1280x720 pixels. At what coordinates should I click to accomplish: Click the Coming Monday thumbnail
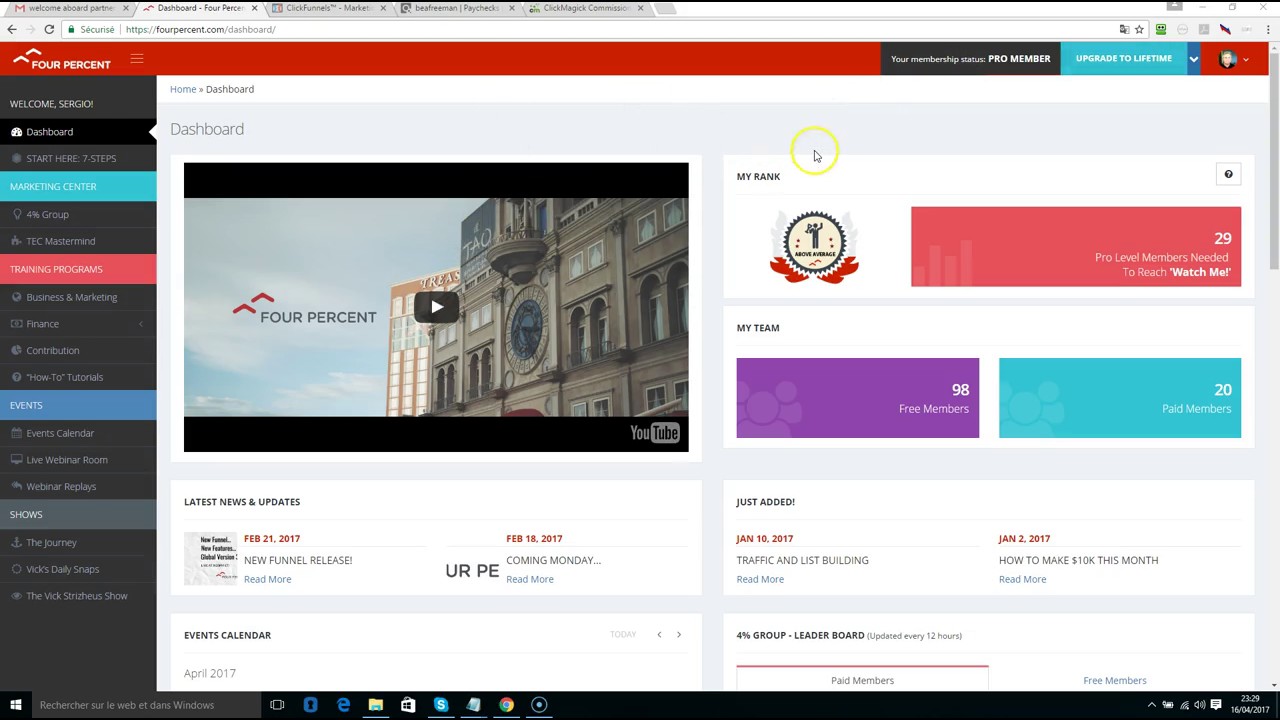(472, 570)
